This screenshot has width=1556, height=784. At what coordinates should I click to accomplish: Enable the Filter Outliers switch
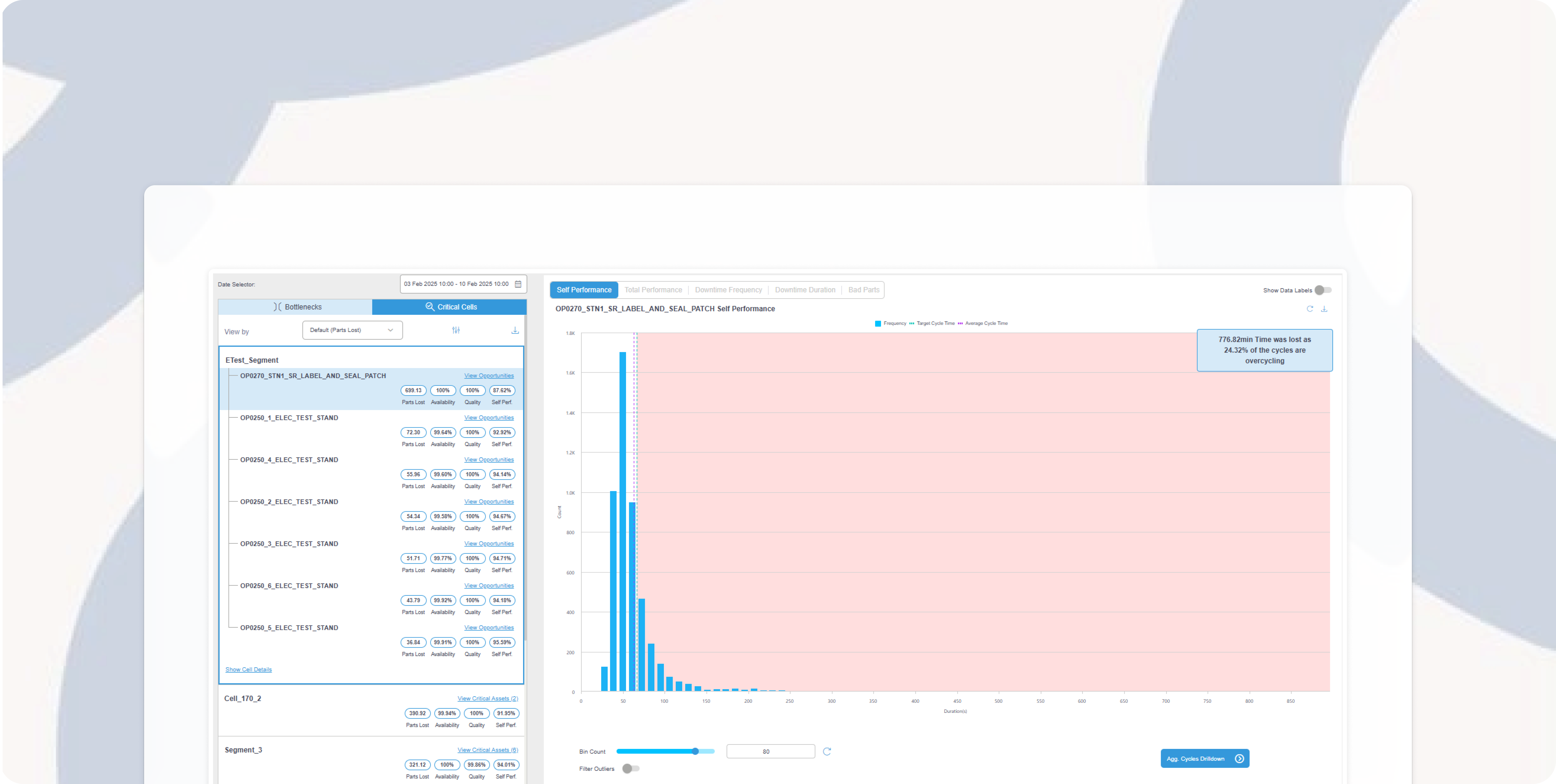click(x=631, y=769)
